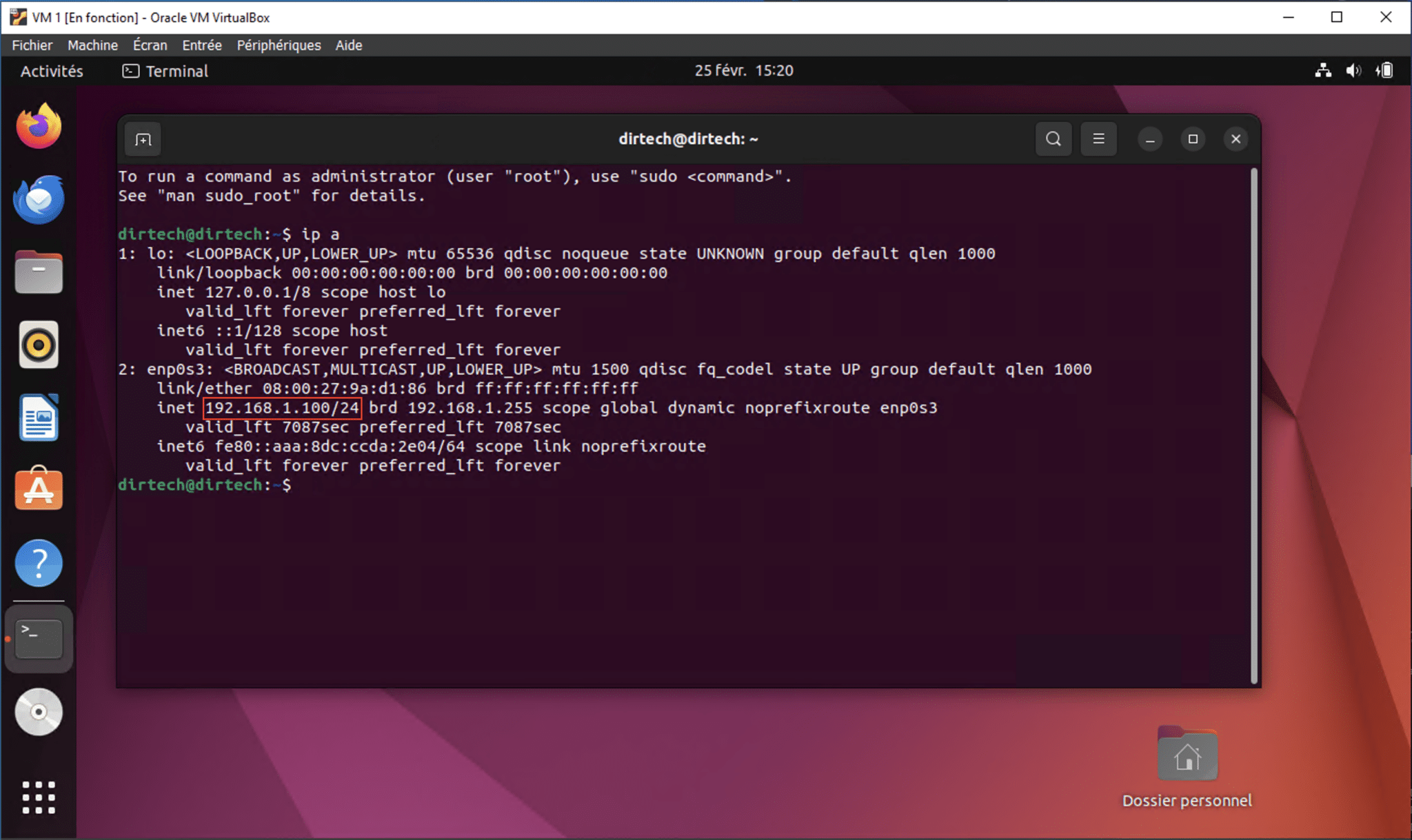Open the Périphériques menu
This screenshot has height=840, width=1412.
coord(278,45)
